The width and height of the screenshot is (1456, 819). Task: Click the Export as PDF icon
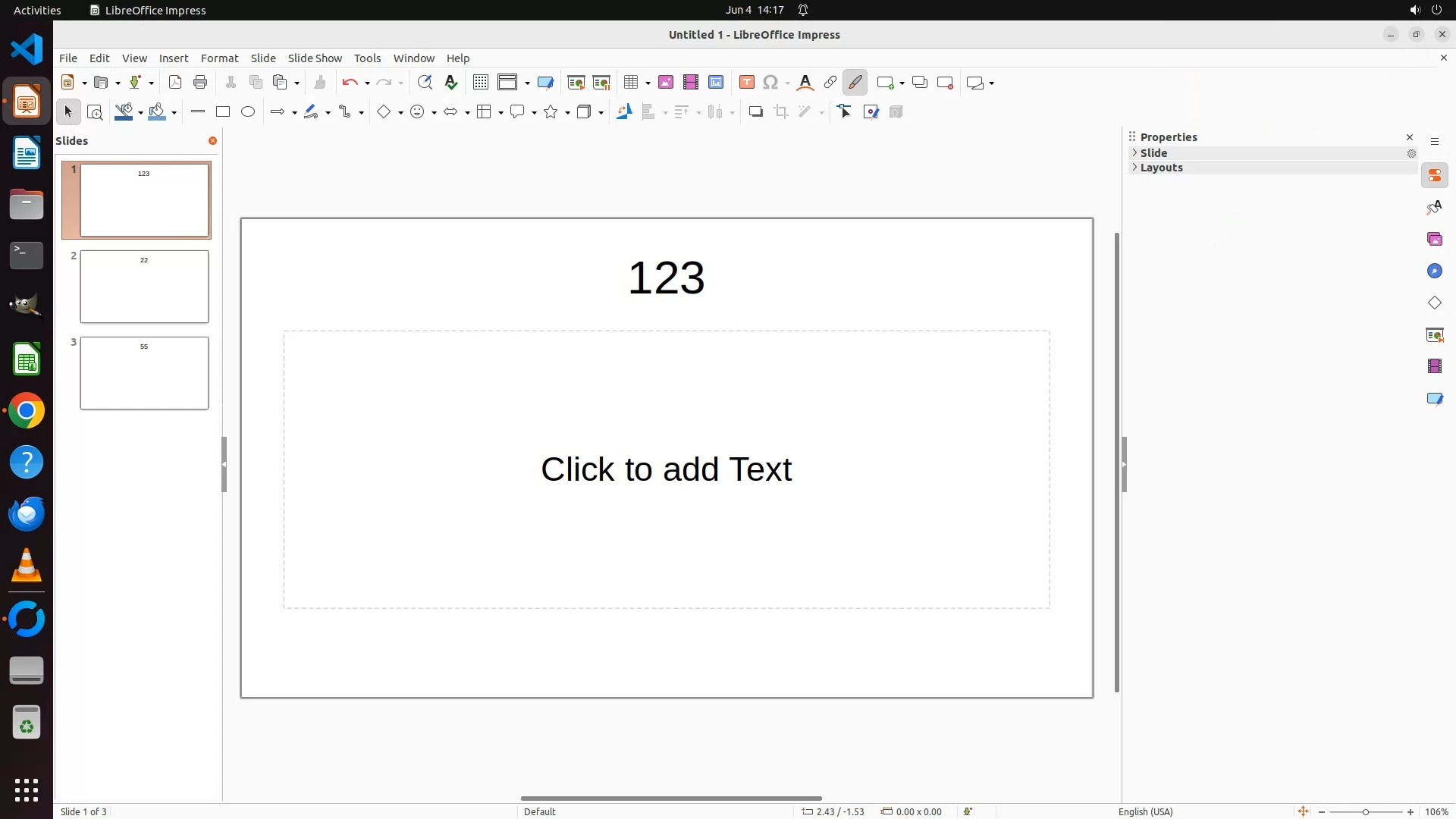click(175, 83)
